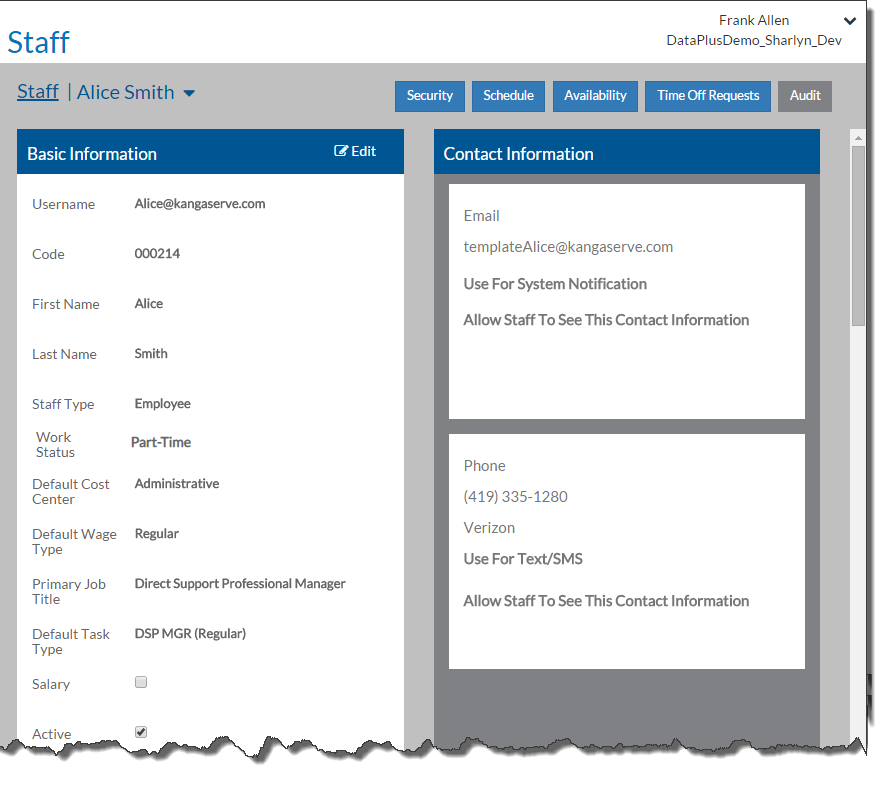Open the Security tab

coord(430,96)
